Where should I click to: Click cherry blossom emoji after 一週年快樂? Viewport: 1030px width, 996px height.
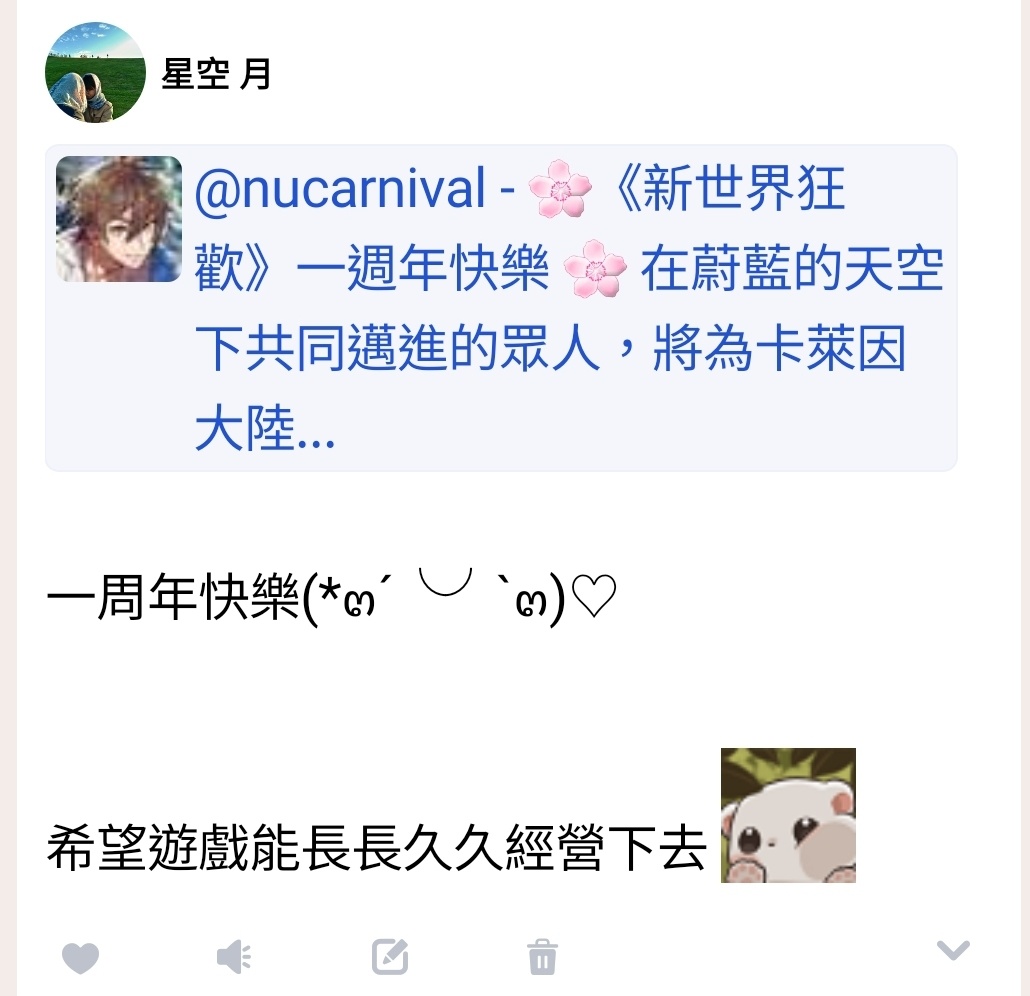595,269
